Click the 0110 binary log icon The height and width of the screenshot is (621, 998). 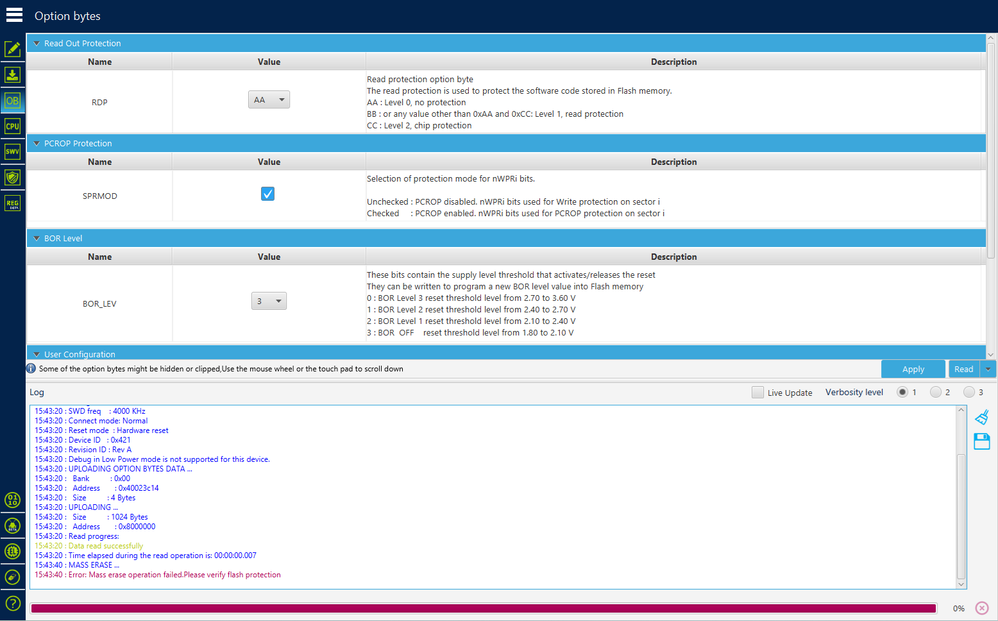13,500
